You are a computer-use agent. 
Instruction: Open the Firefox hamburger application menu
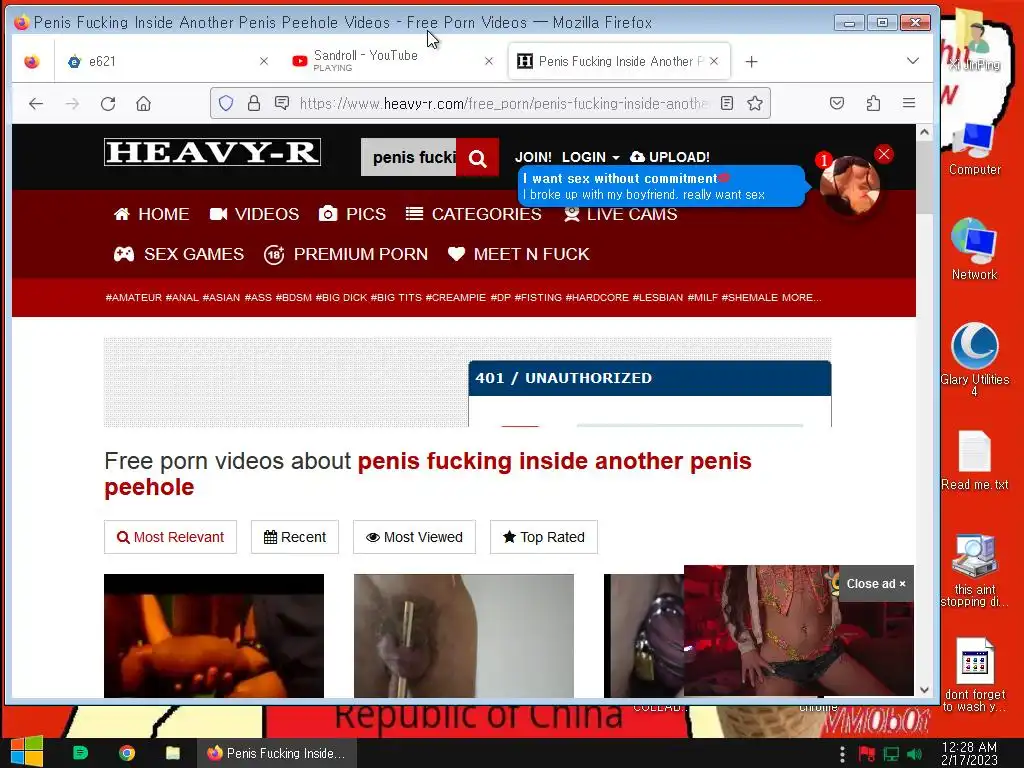pyautogui.click(x=909, y=103)
